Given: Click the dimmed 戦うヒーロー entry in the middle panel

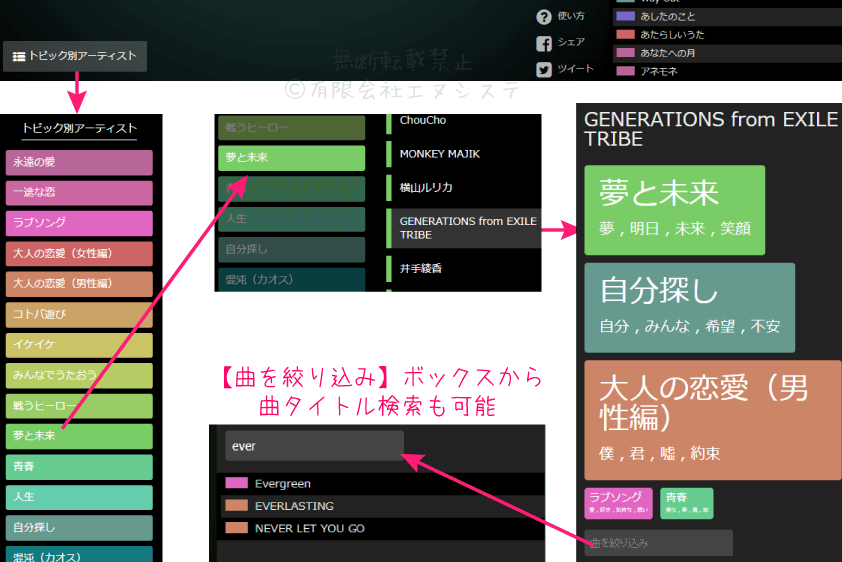Looking at the screenshot, I should pyautogui.click(x=292, y=128).
